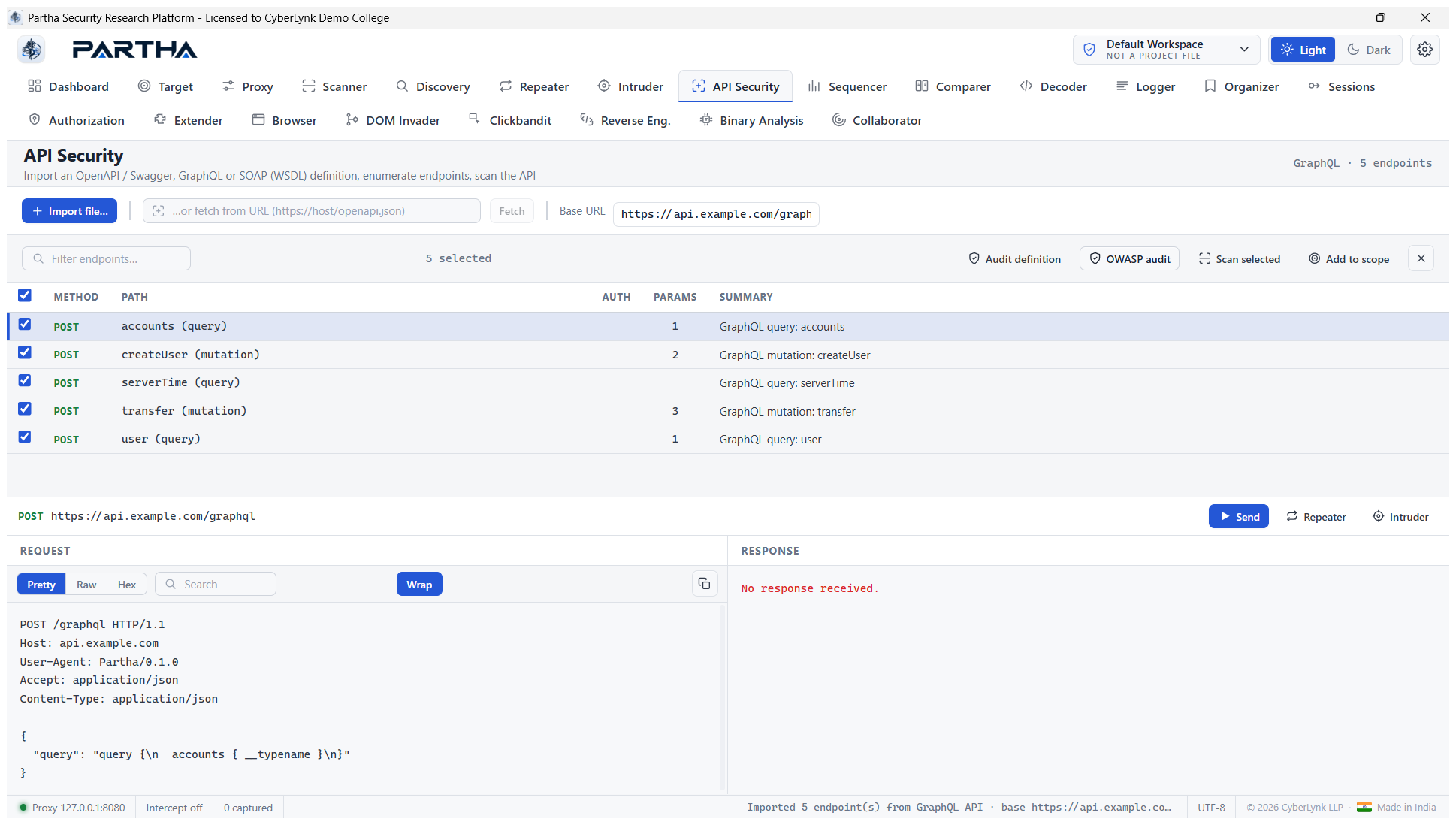Click the Partha logo icon
Screen dimensions: 1456x825
pos(32,50)
